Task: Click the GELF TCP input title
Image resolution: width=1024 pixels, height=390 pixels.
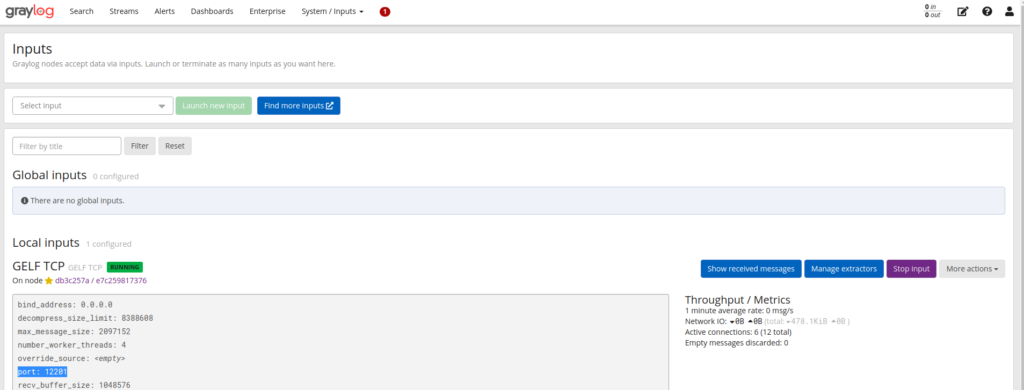Action: pyautogui.click(x=38, y=266)
